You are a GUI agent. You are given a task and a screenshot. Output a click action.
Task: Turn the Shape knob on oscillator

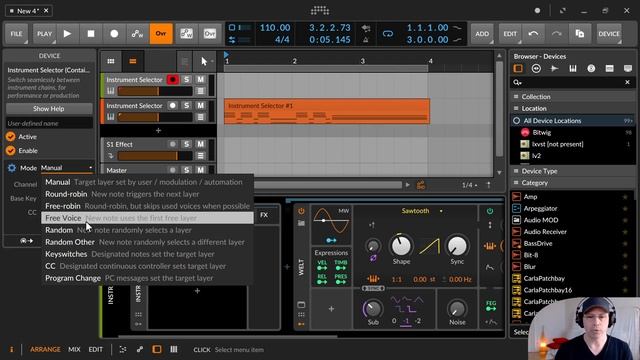click(401, 246)
